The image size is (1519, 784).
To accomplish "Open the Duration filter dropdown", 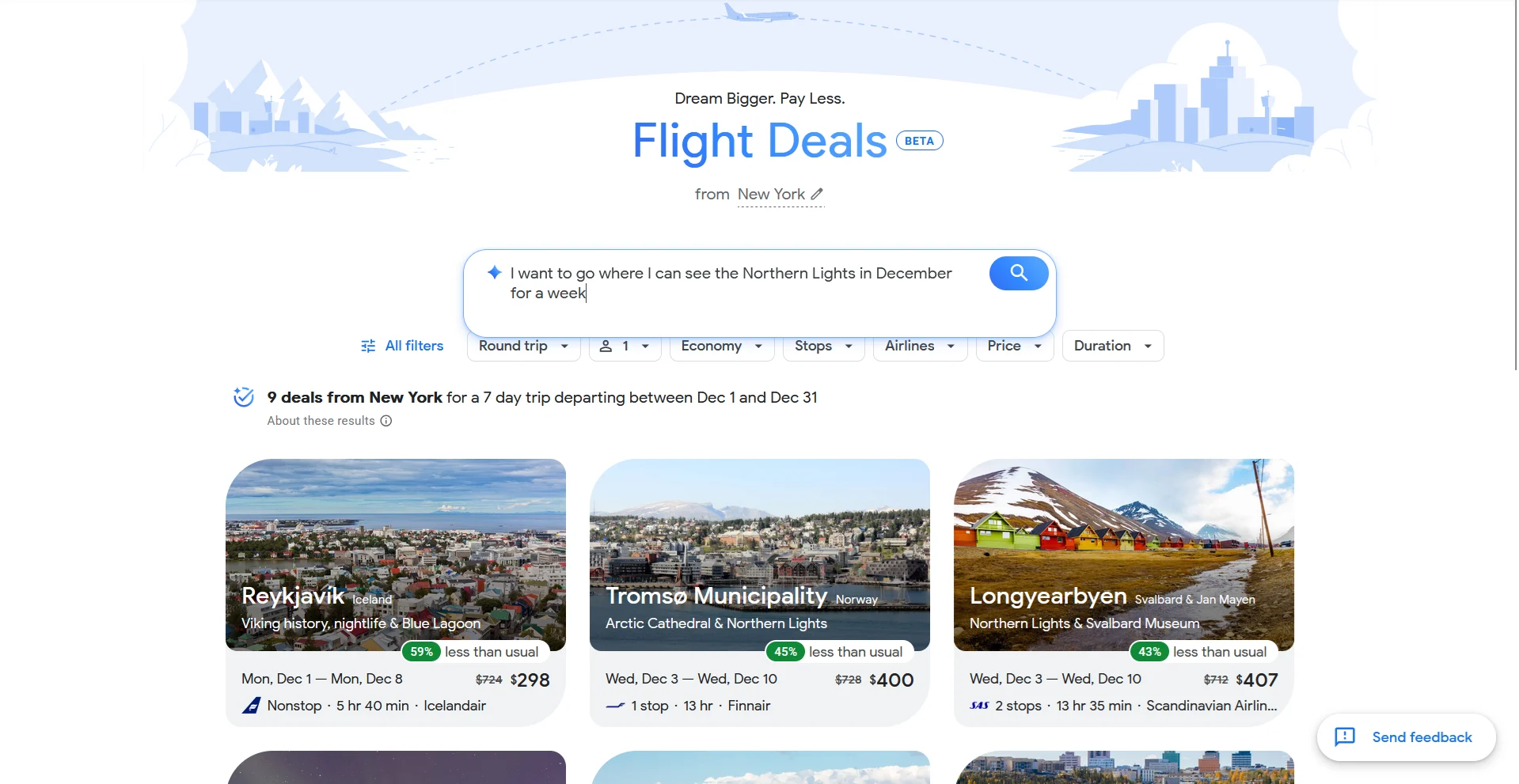I will pyautogui.click(x=1113, y=346).
